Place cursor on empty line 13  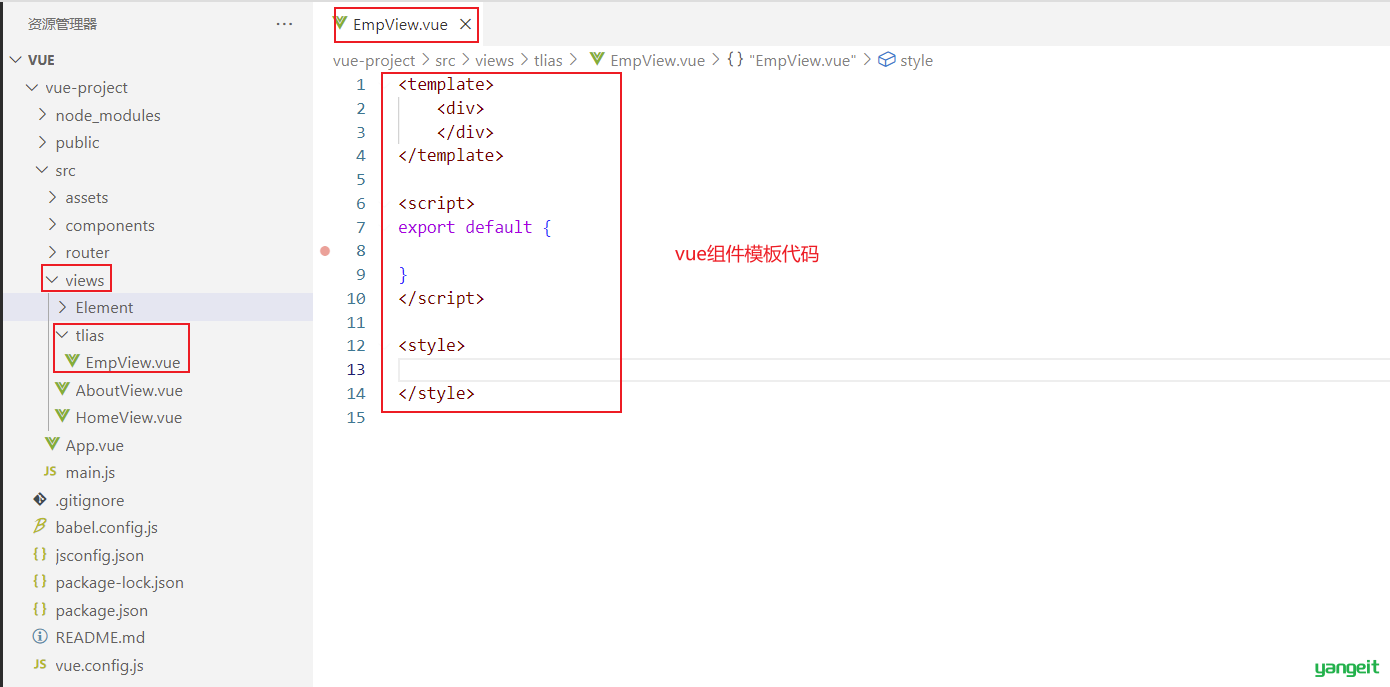[893, 369]
